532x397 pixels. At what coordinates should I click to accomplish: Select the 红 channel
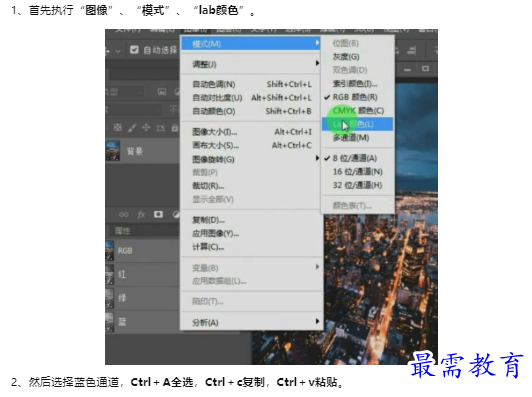pyautogui.click(x=142, y=274)
